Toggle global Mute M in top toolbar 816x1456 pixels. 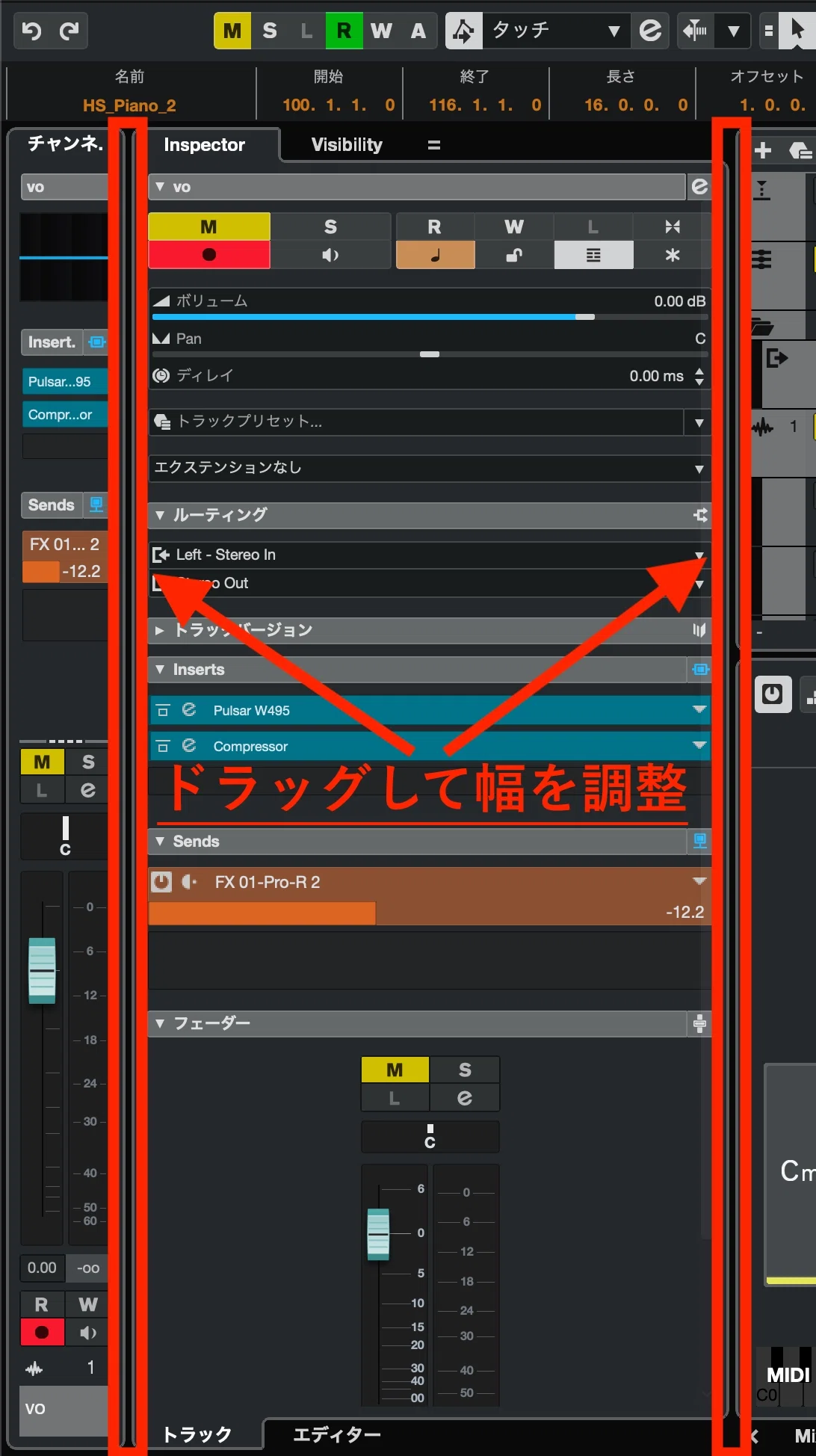click(x=232, y=31)
